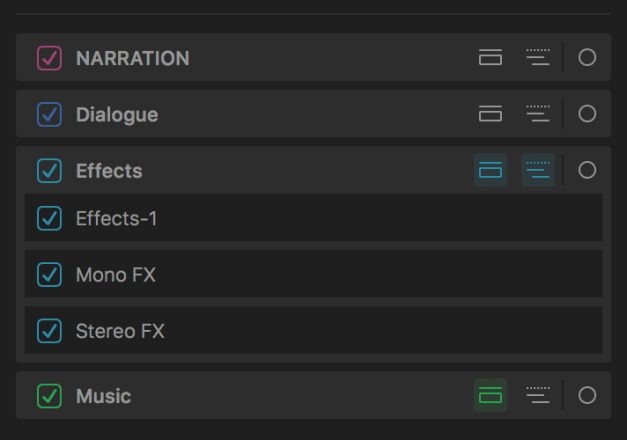
Task: Collapse subrole lanes for Effects
Action: click(x=538, y=171)
